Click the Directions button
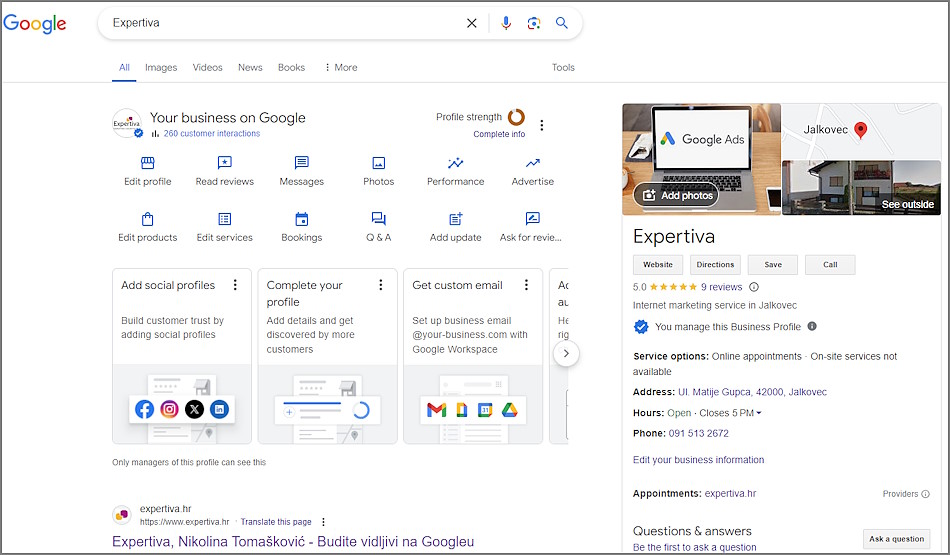 click(x=715, y=265)
